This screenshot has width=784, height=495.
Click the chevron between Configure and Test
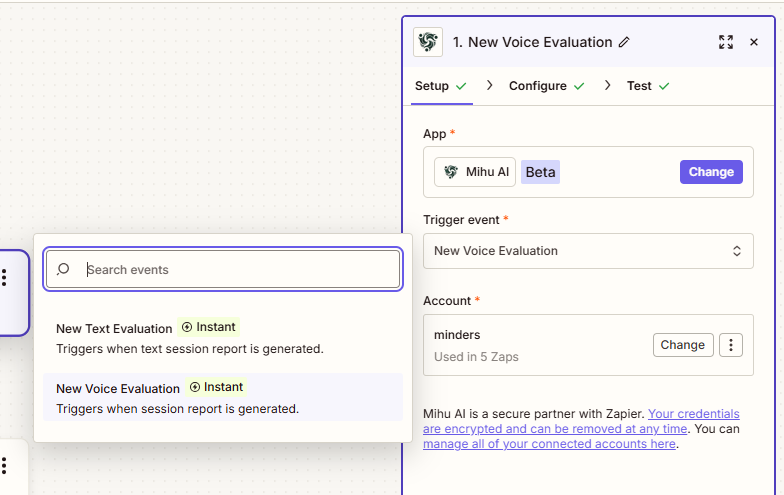[x=607, y=86]
